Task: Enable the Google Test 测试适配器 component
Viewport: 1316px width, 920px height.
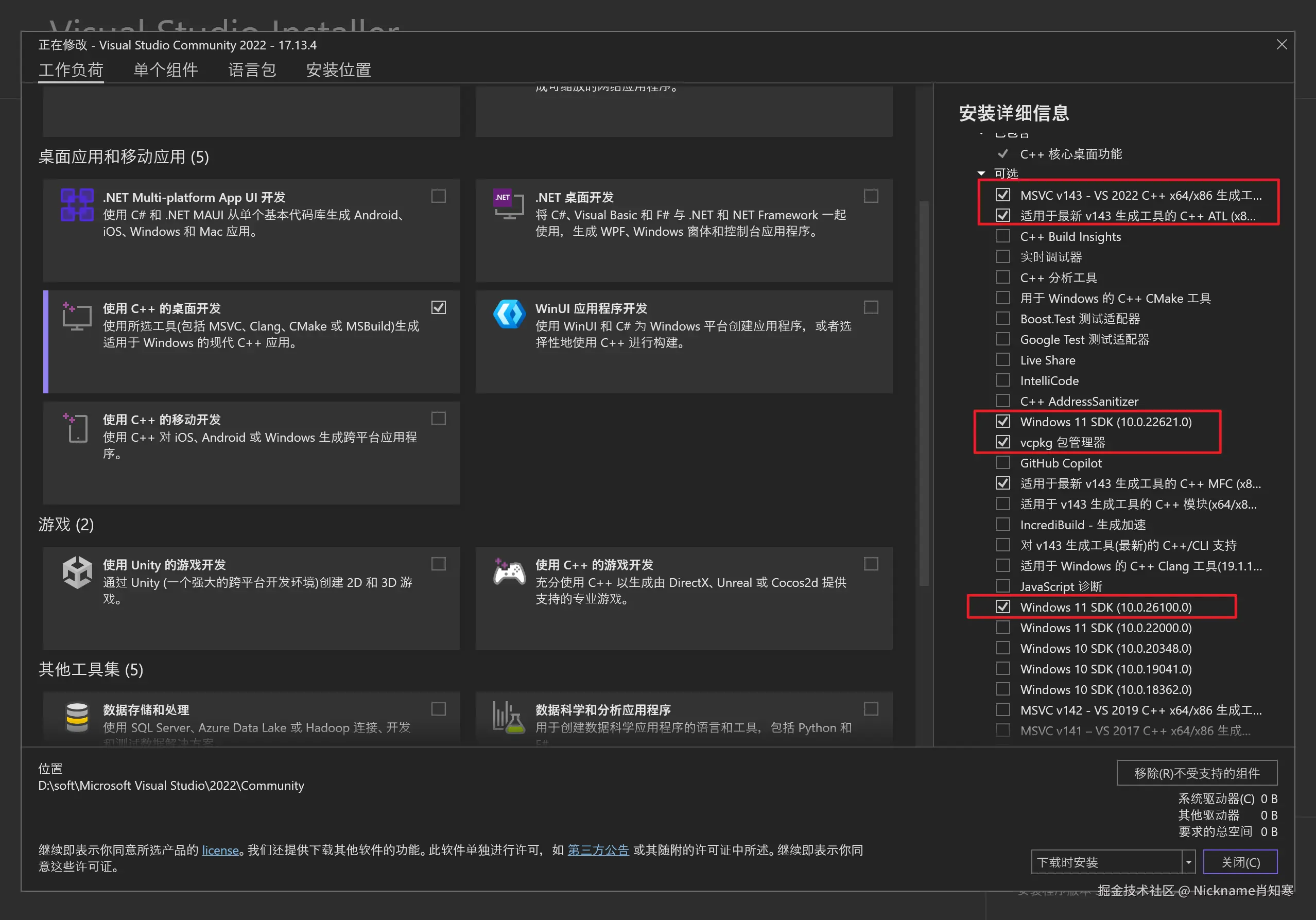Action: coord(1002,339)
